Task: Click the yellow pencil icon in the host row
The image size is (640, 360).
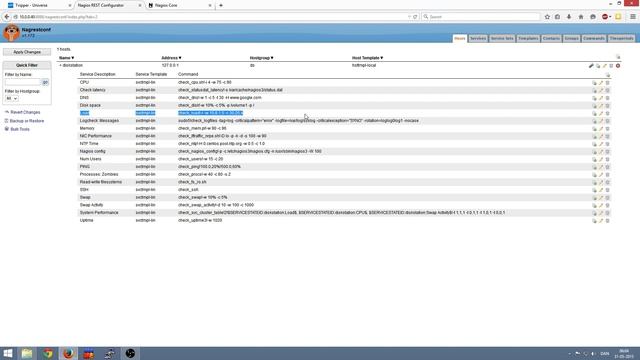Action: pyautogui.click(x=604, y=66)
